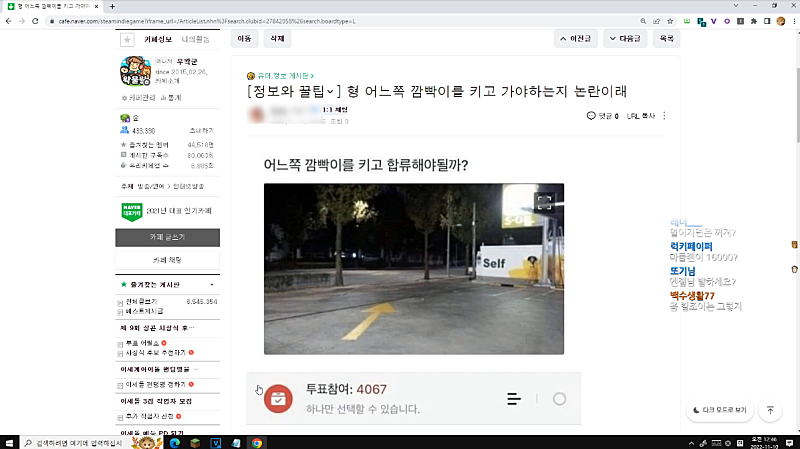Expand the 즐겨찾는 게시판 section arrow
This screenshot has width=800, height=449.
pos(211,285)
